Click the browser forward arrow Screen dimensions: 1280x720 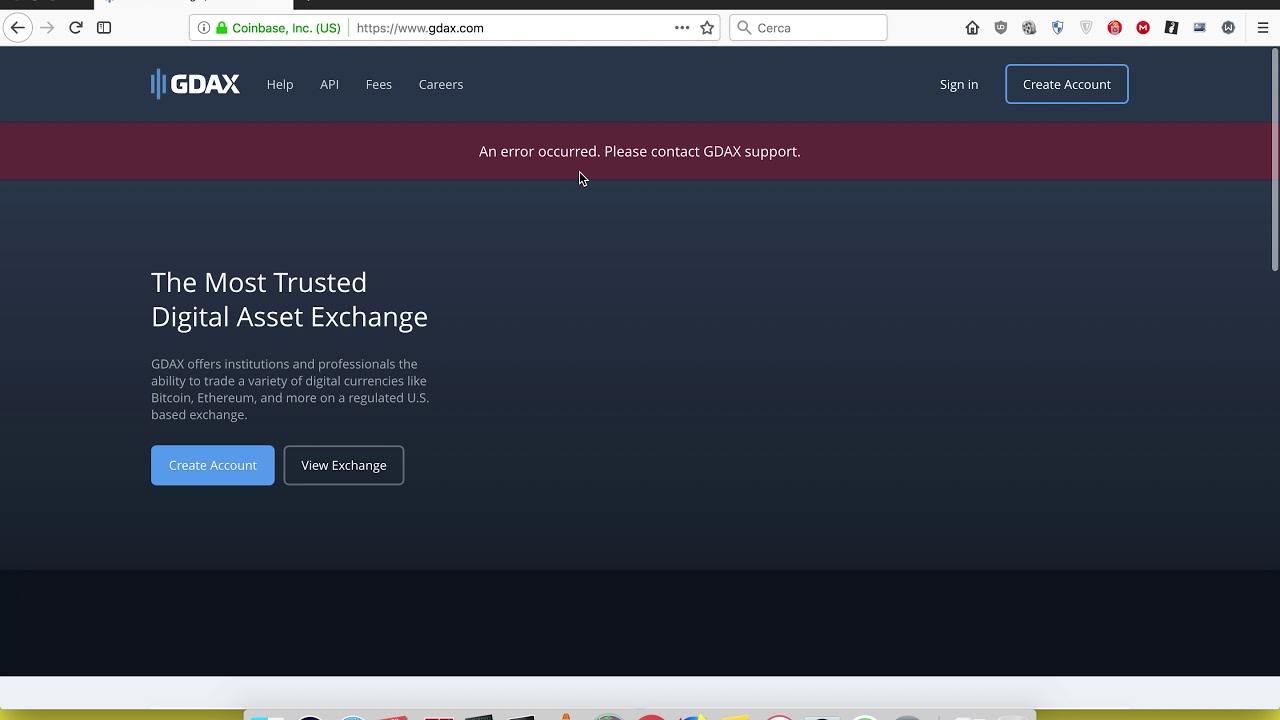pos(47,28)
